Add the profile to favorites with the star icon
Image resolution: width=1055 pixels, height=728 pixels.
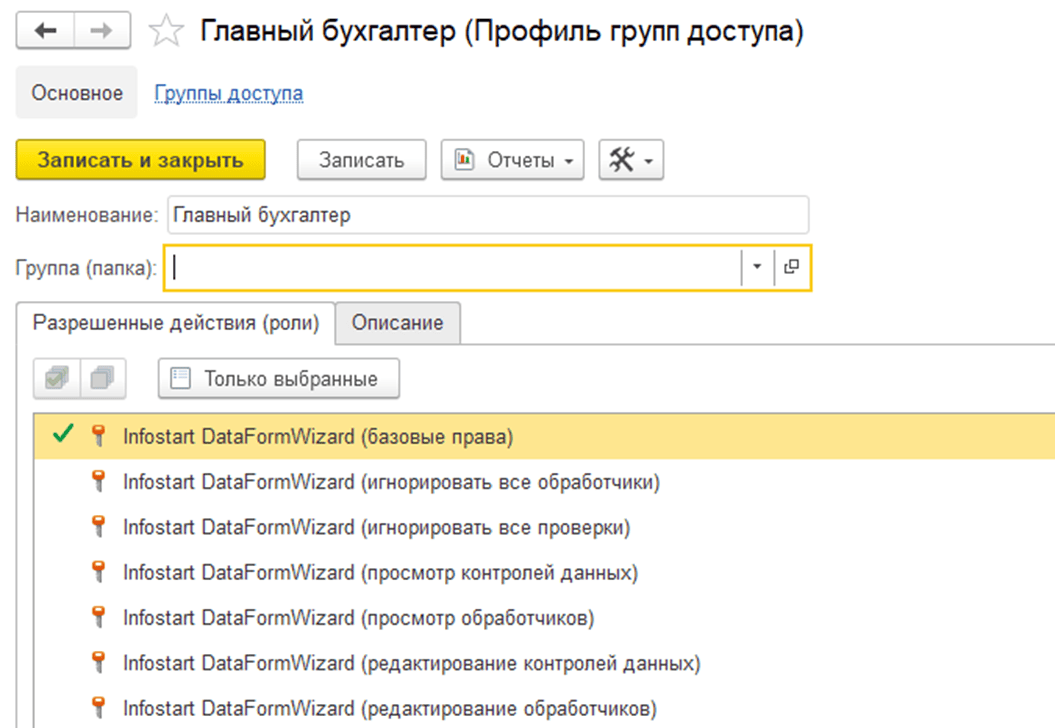(166, 31)
